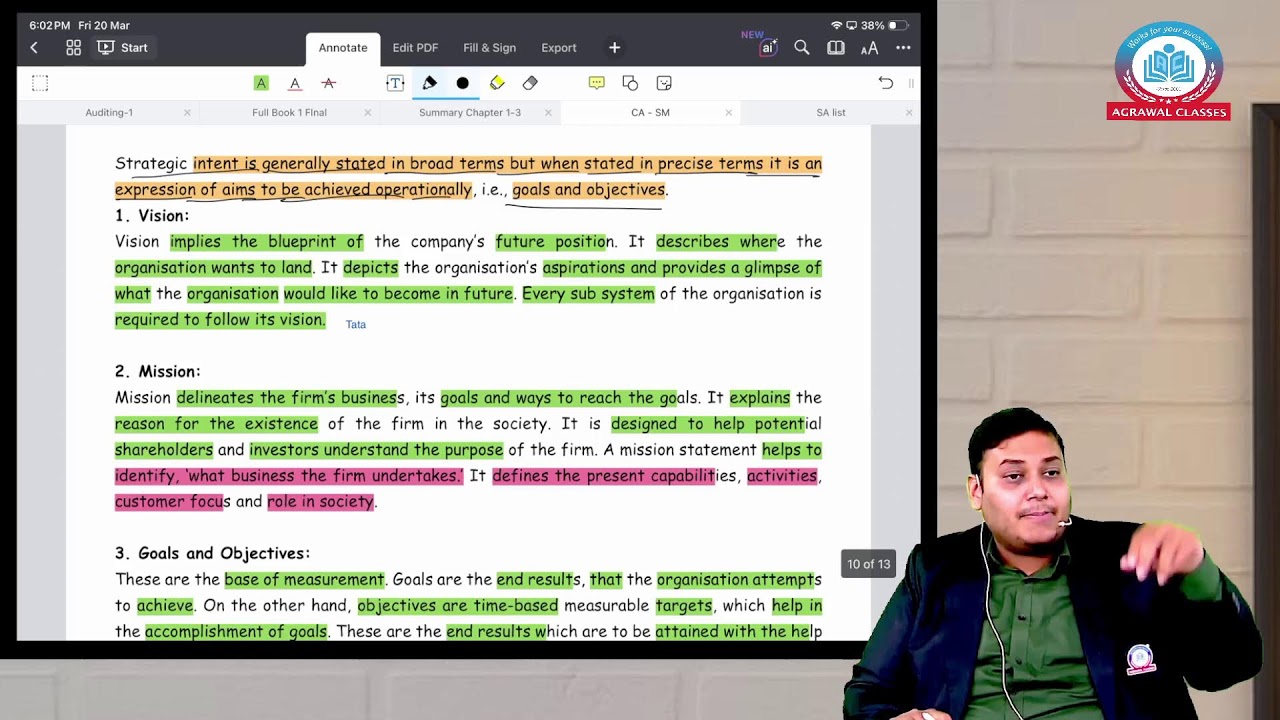The image size is (1280, 720).
Task: Check the battery 38% status indicator
Action: pos(884,25)
